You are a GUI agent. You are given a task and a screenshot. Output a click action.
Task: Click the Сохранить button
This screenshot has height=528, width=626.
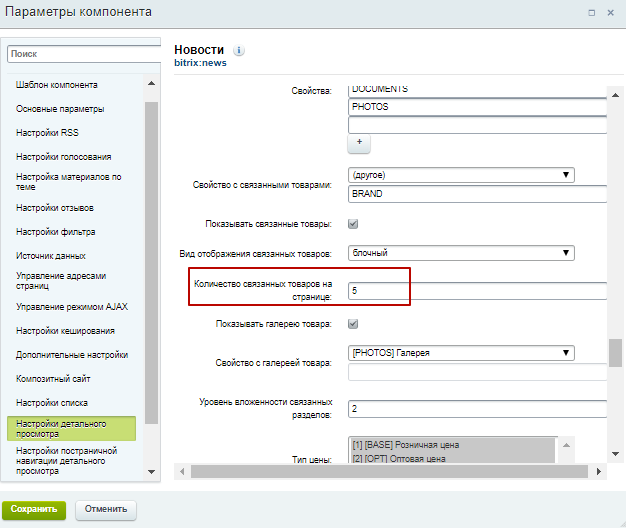pos(34,510)
